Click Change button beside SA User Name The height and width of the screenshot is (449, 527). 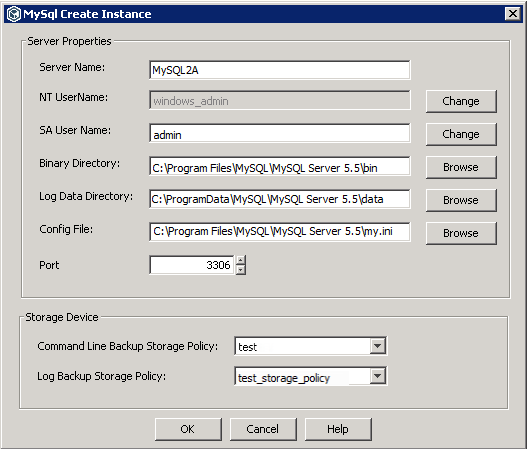coord(461,134)
